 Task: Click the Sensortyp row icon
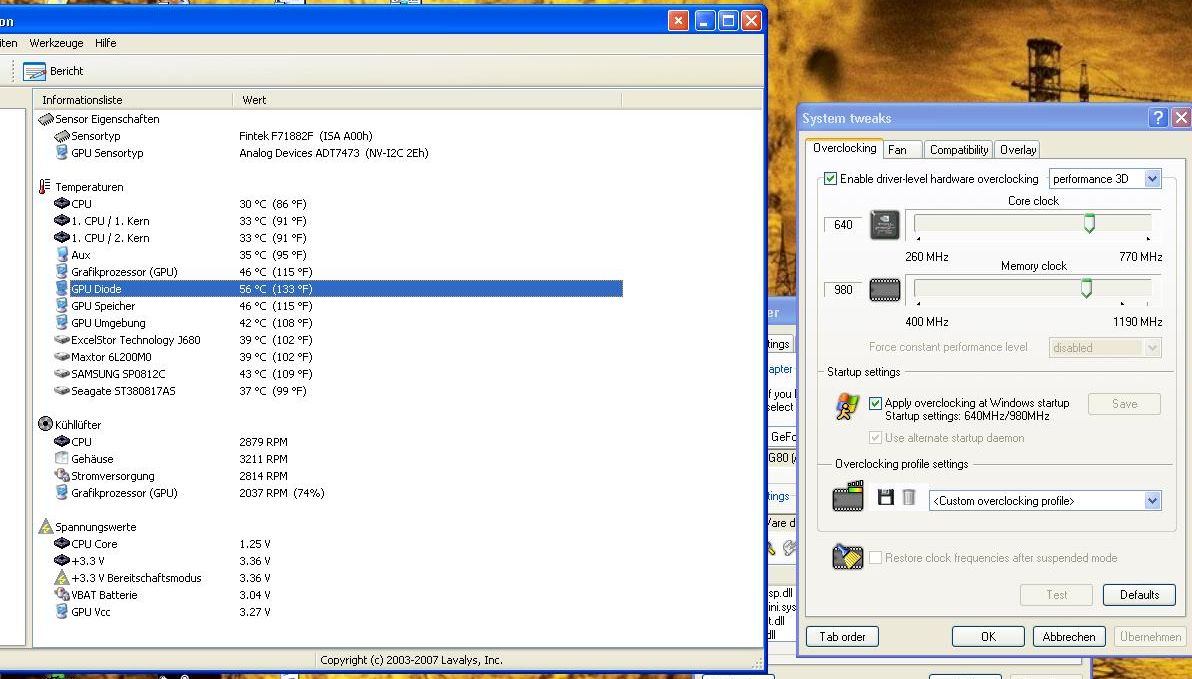click(62, 136)
